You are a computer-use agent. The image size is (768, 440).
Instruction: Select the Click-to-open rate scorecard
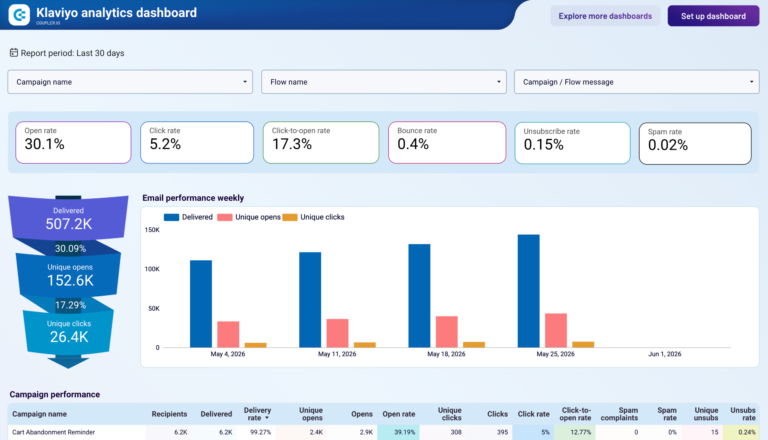coord(321,142)
